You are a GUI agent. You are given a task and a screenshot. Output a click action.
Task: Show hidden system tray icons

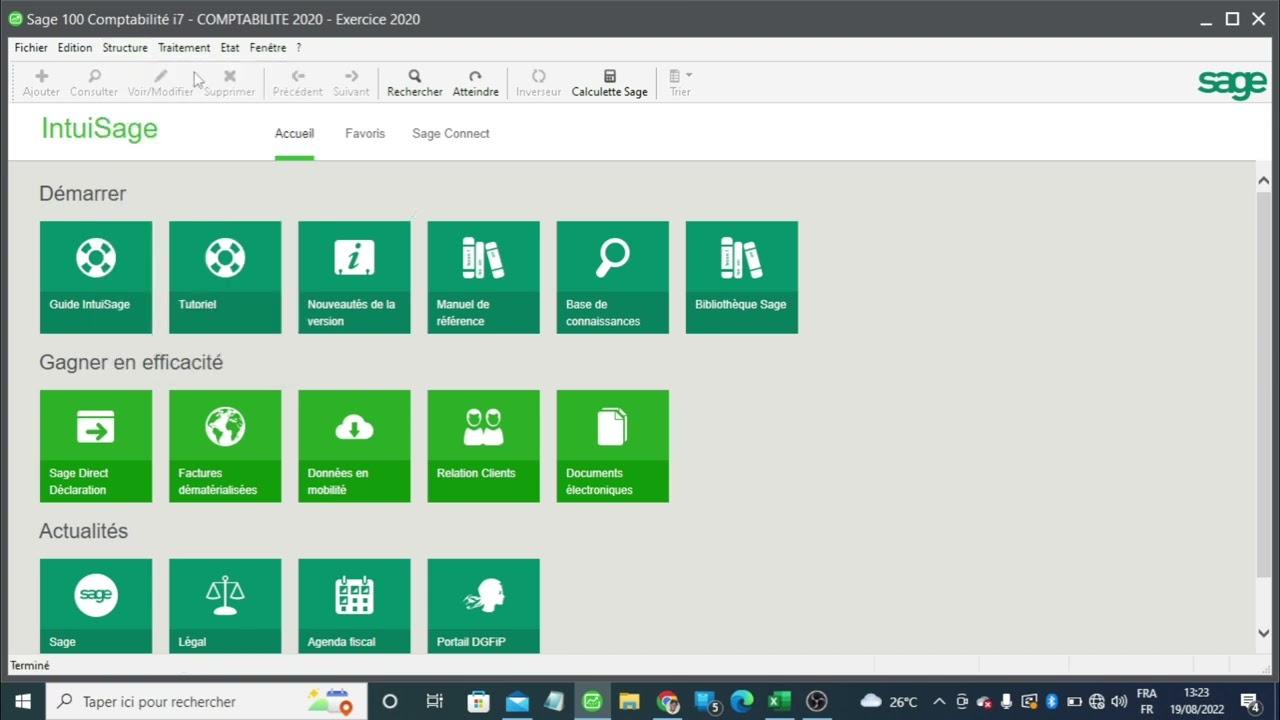939,701
